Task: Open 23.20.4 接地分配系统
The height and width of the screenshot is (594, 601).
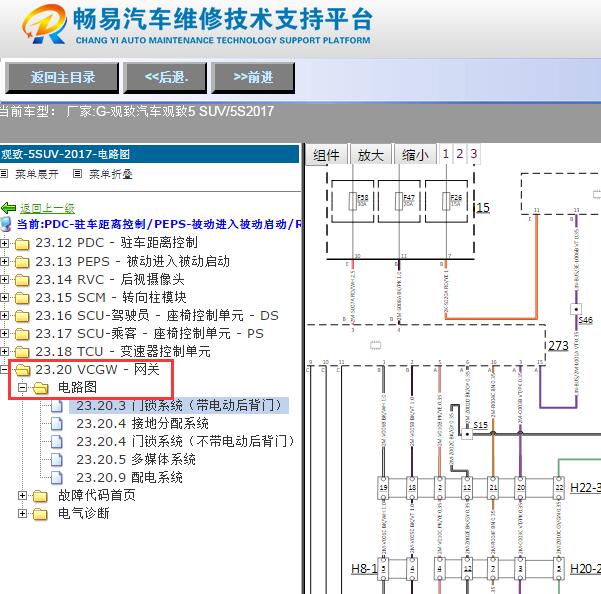Action: [x=142, y=423]
